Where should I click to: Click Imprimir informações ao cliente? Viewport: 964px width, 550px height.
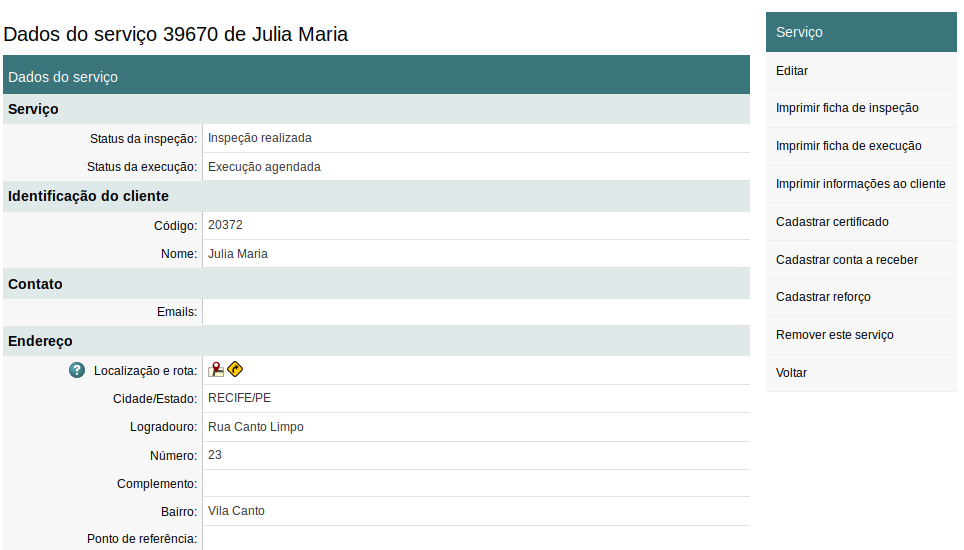pos(860,184)
